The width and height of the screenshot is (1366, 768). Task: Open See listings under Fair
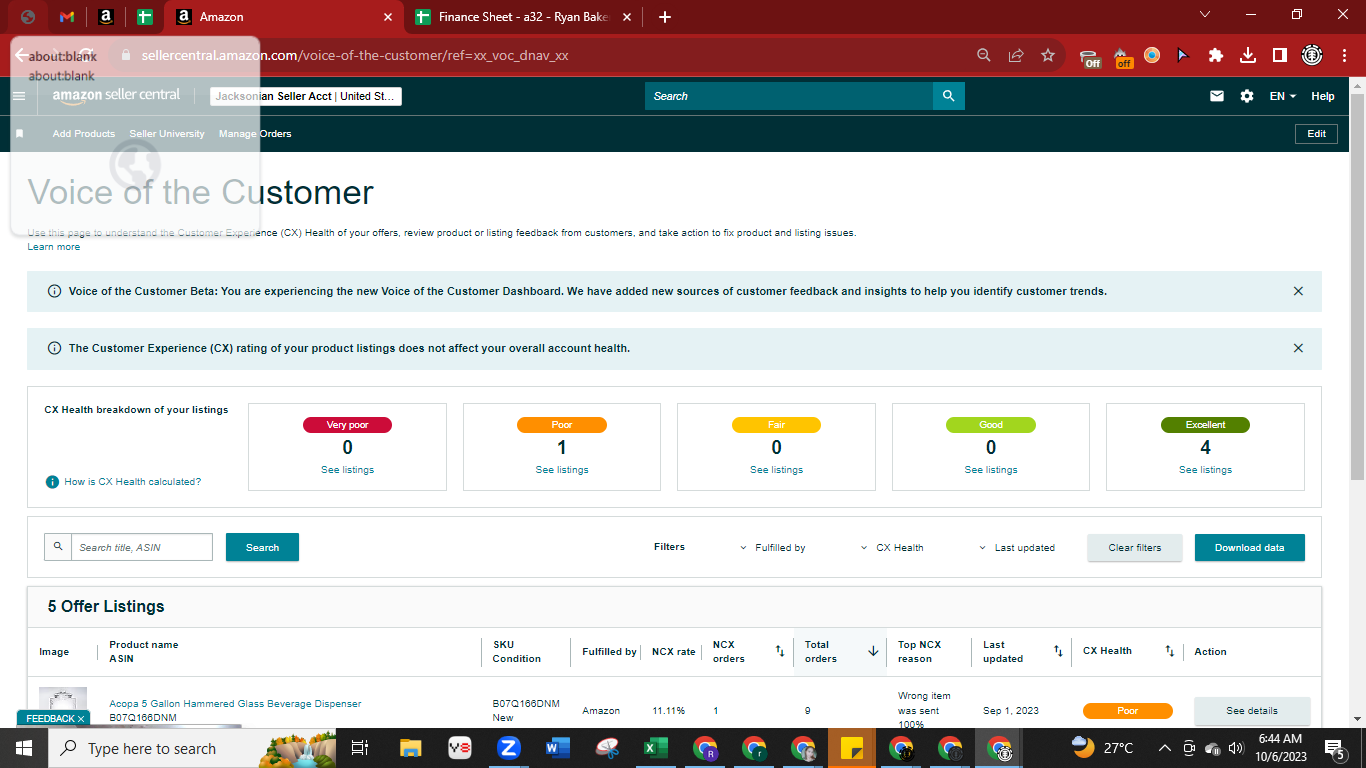[x=776, y=470]
